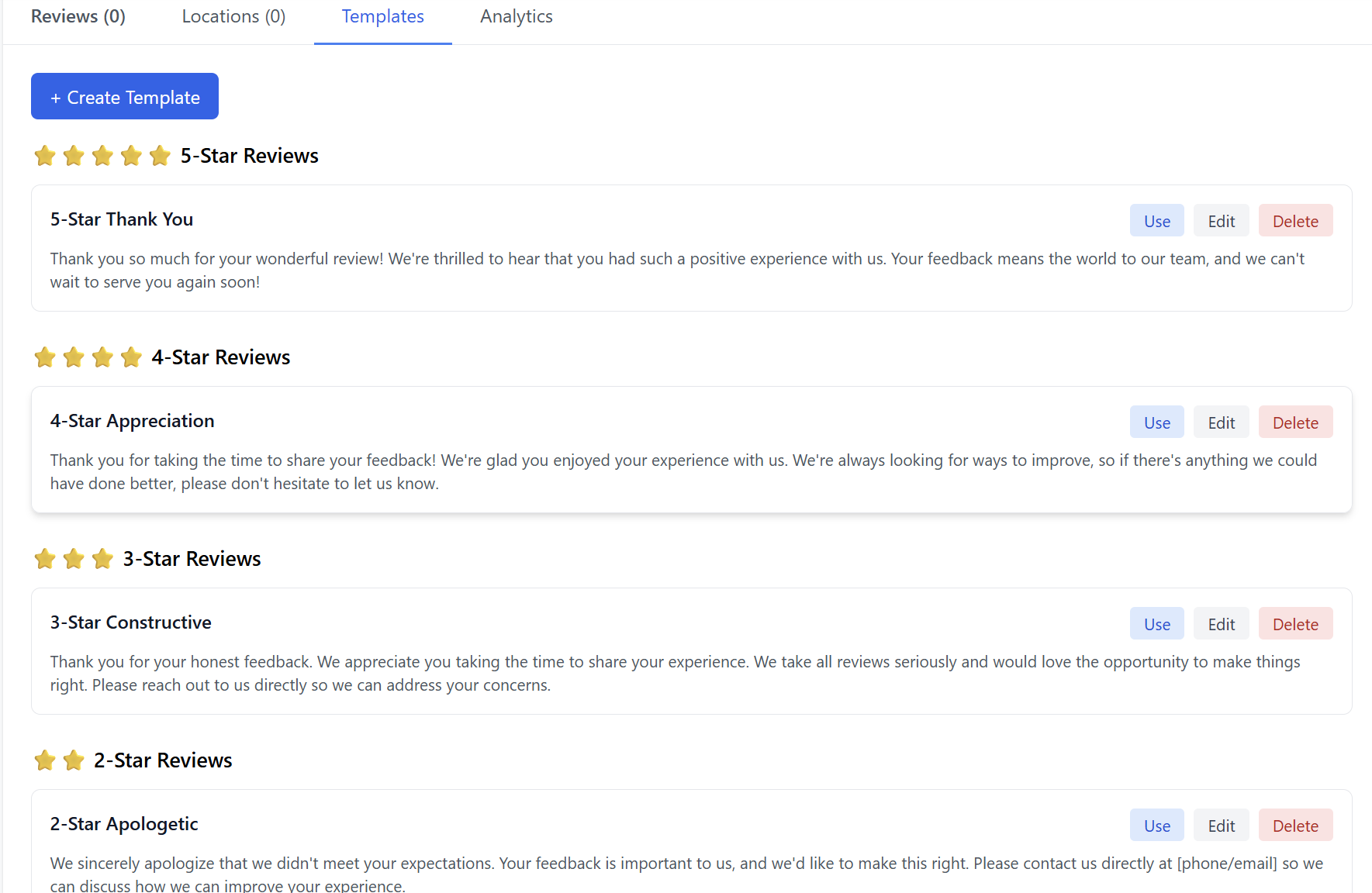The image size is (1372, 893).
Task: Click the first star icon beside 5-Star Reviews
Action: click(x=45, y=156)
